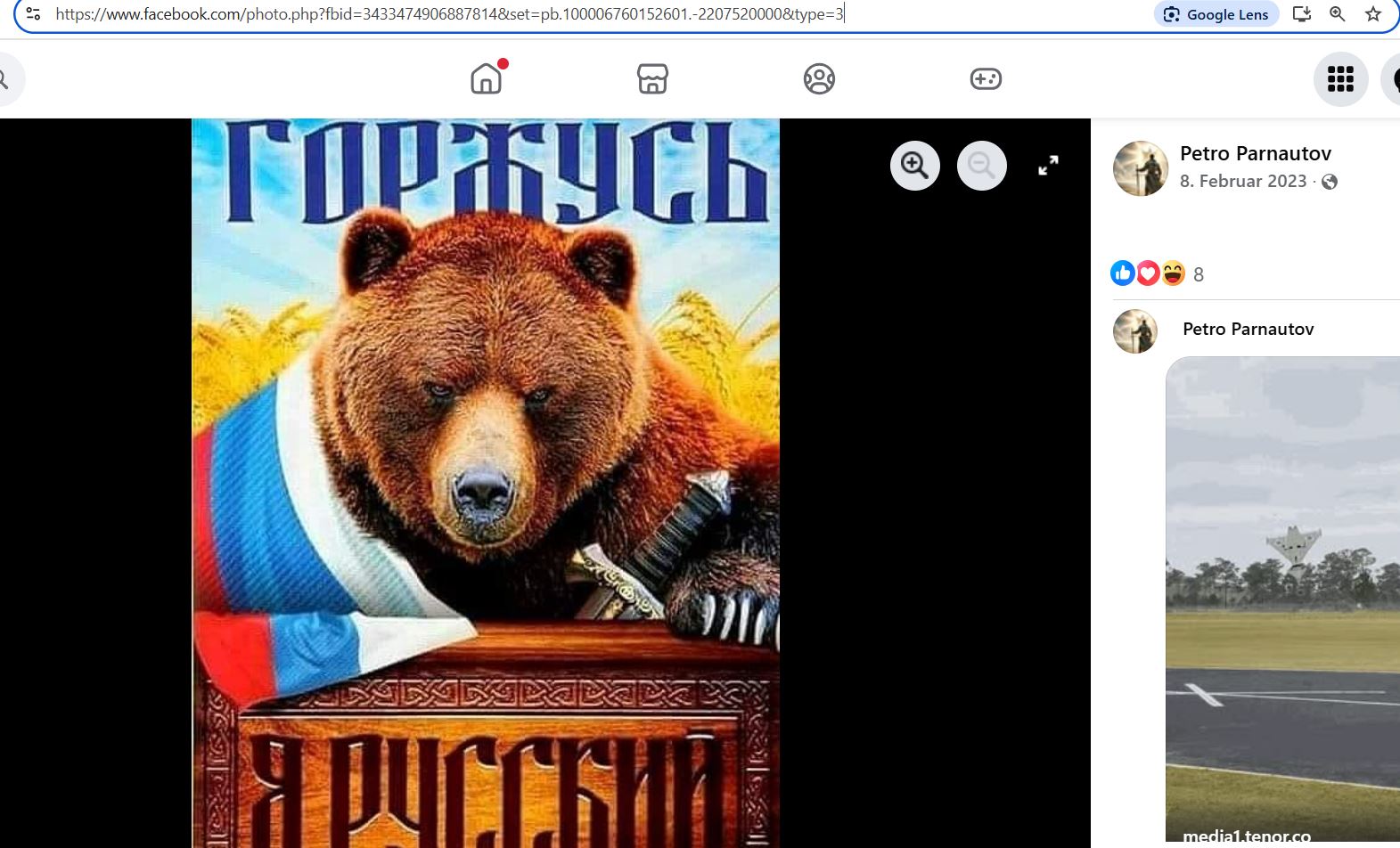
Task: View the love heart reaction icon
Action: [x=1148, y=273]
